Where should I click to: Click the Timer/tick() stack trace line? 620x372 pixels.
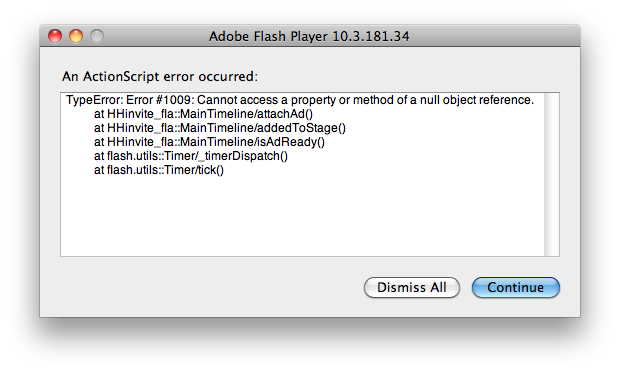click(159, 170)
